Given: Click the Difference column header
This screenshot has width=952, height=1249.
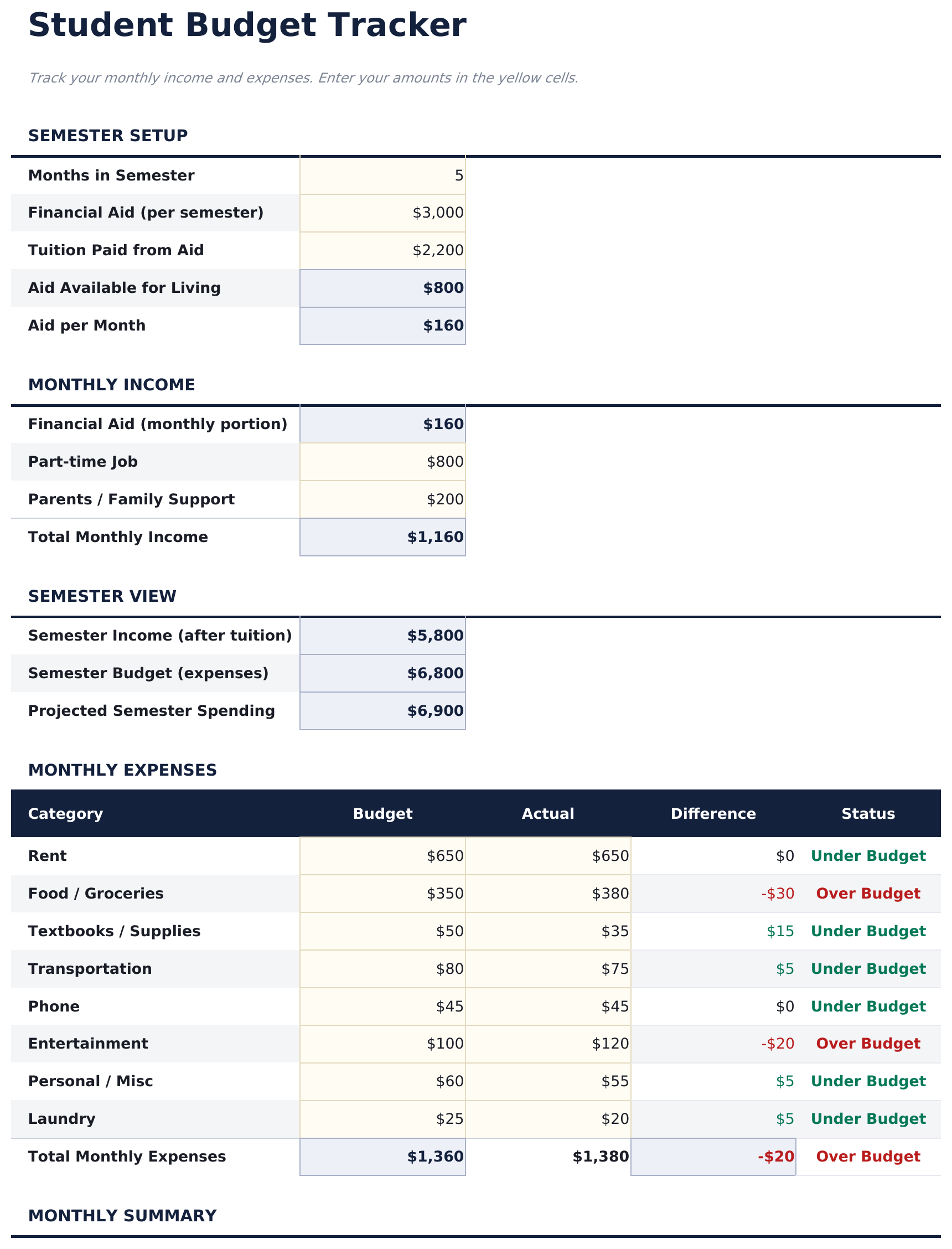Looking at the screenshot, I should click(x=713, y=814).
